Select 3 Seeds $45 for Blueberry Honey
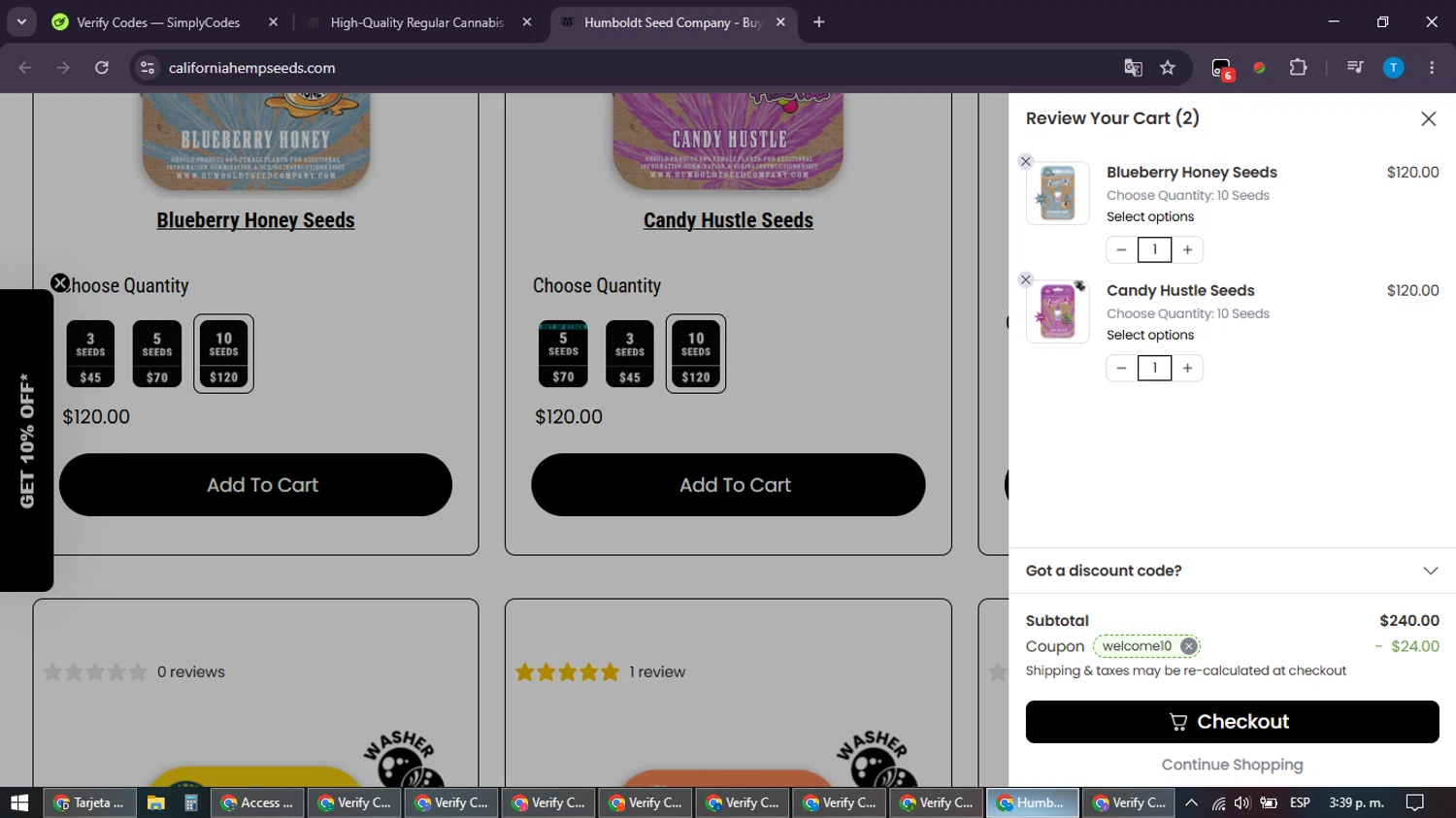Screen dimensions: 1456x818 pyautogui.click(x=90, y=354)
